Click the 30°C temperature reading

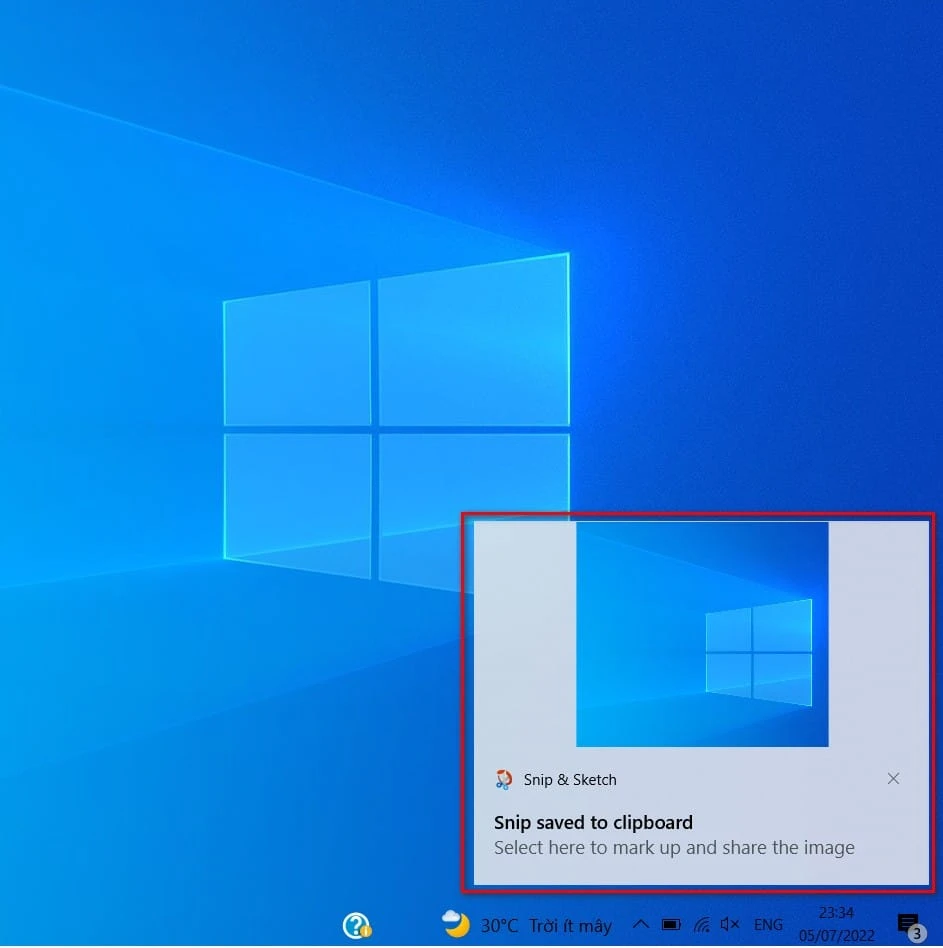pyautogui.click(x=499, y=925)
